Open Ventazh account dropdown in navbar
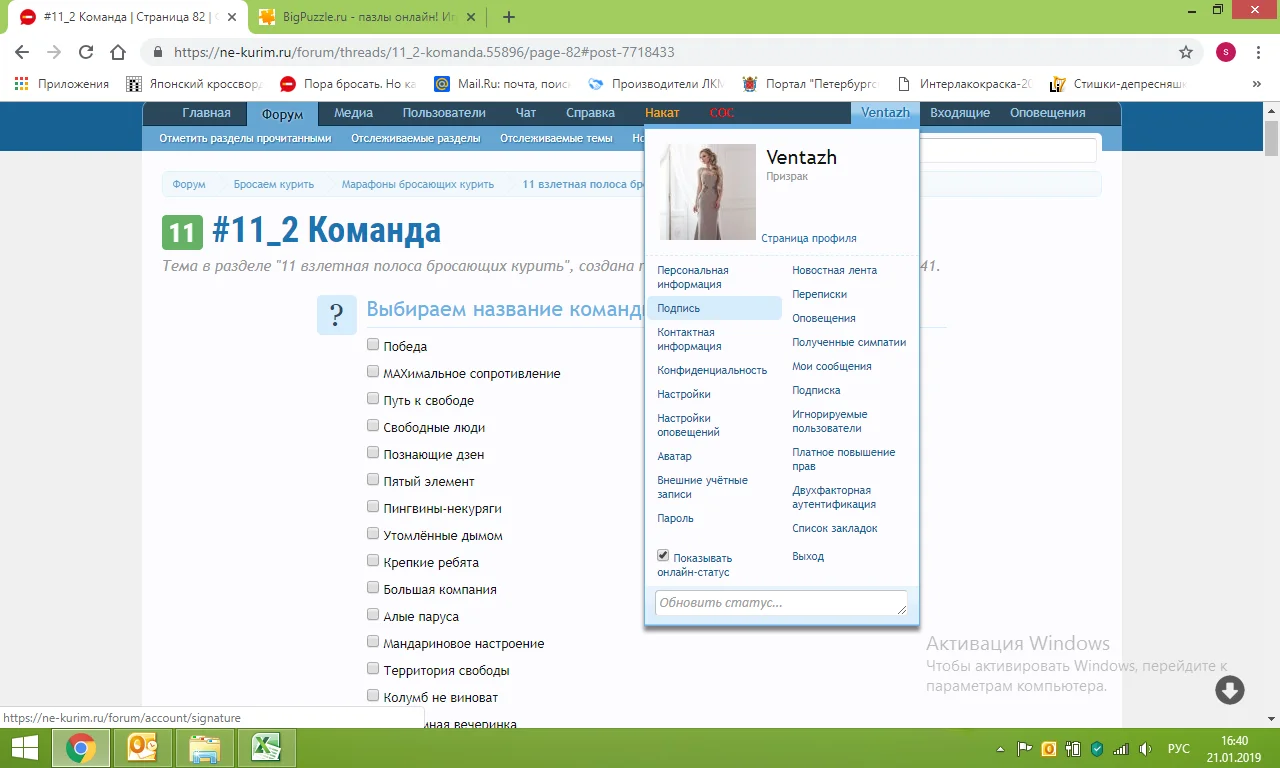 pos(885,113)
